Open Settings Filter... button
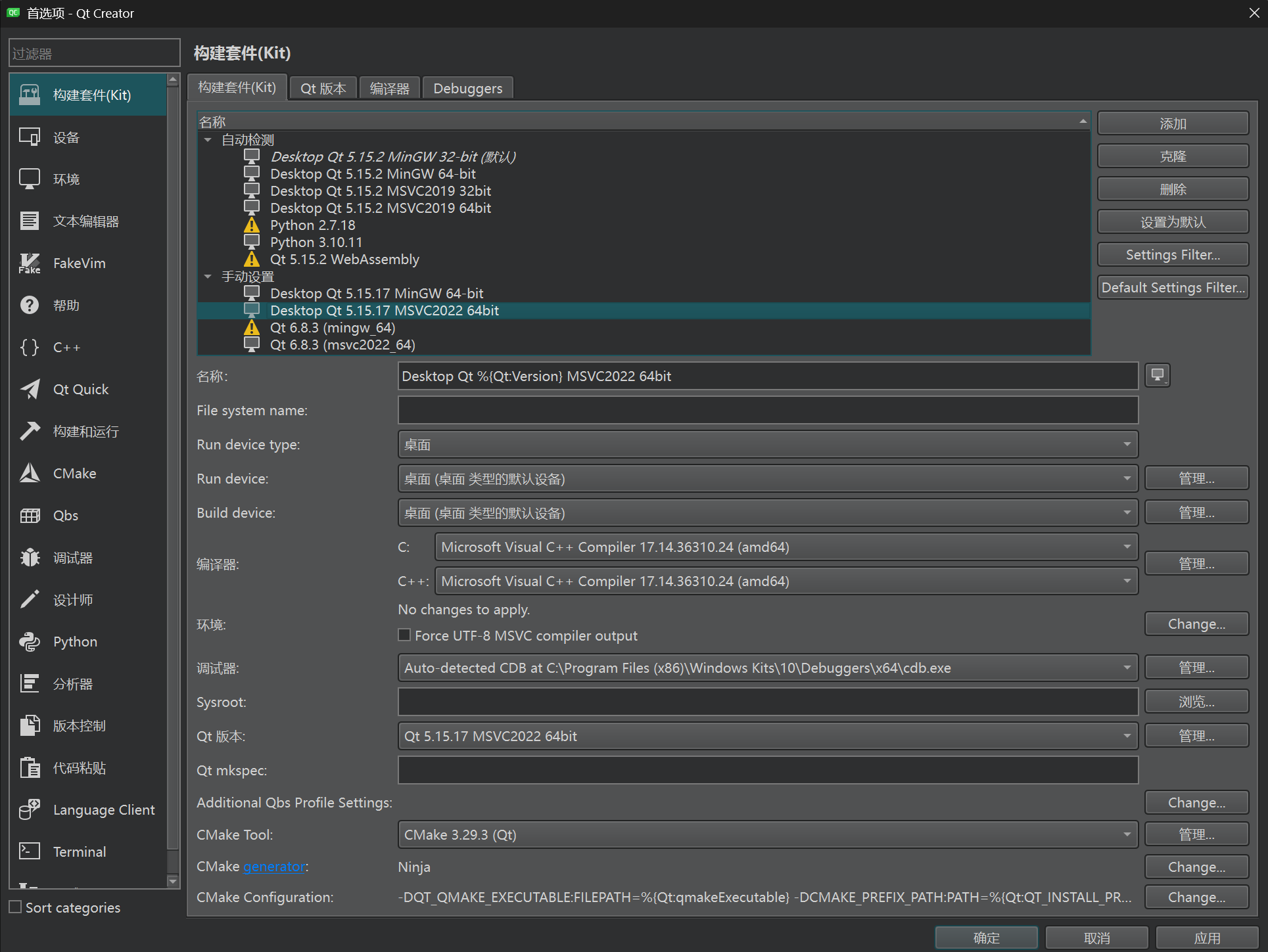This screenshot has height=952, width=1268. tap(1173, 255)
